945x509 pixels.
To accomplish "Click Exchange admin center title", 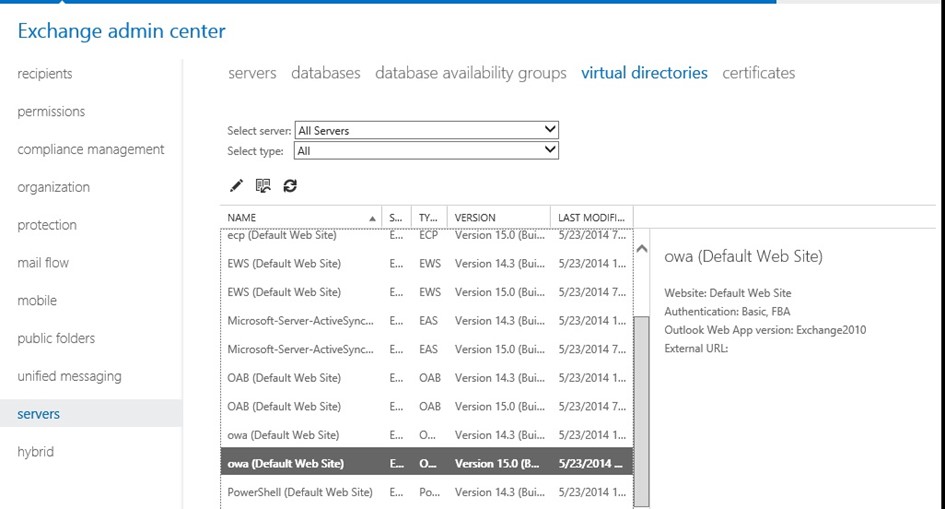I will tap(121, 31).
